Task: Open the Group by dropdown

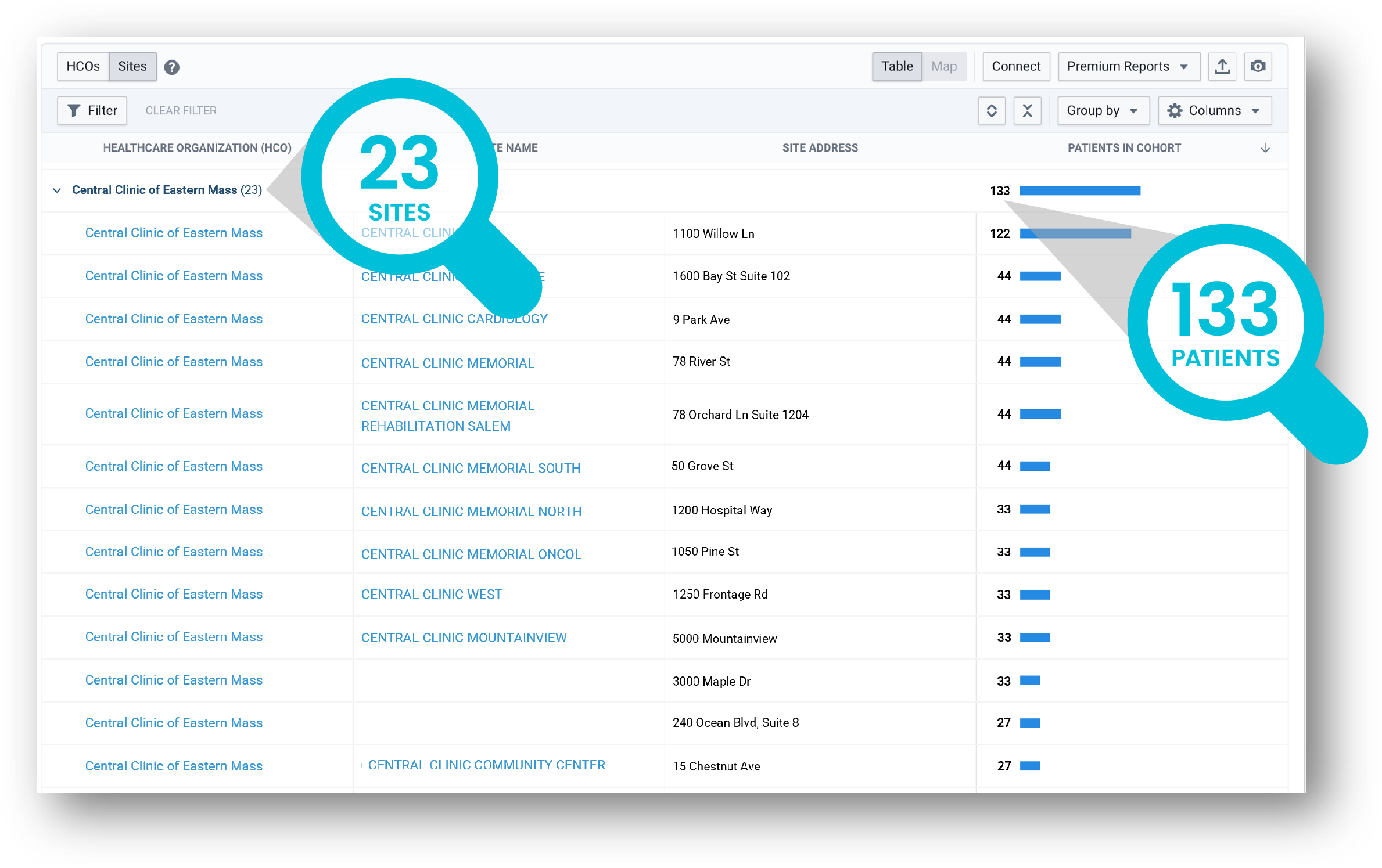Action: 1102,111
